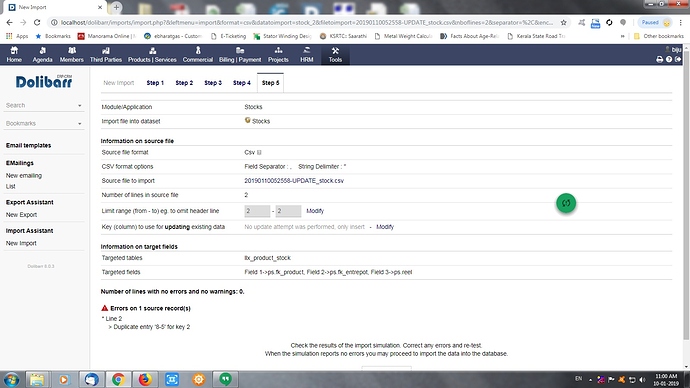Open Chrome menu three dots
The width and height of the screenshot is (690, 388).
pyautogui.click(x=681, y=22)
